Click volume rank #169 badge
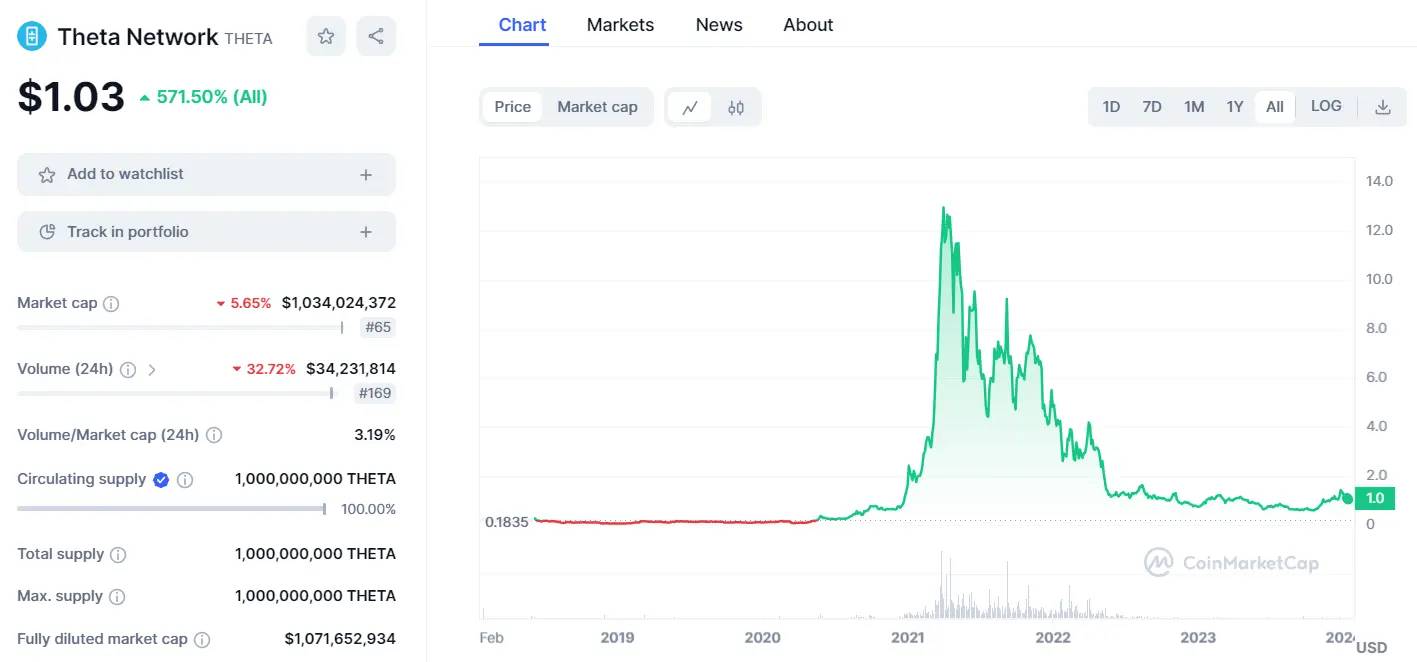 point(374,393)
